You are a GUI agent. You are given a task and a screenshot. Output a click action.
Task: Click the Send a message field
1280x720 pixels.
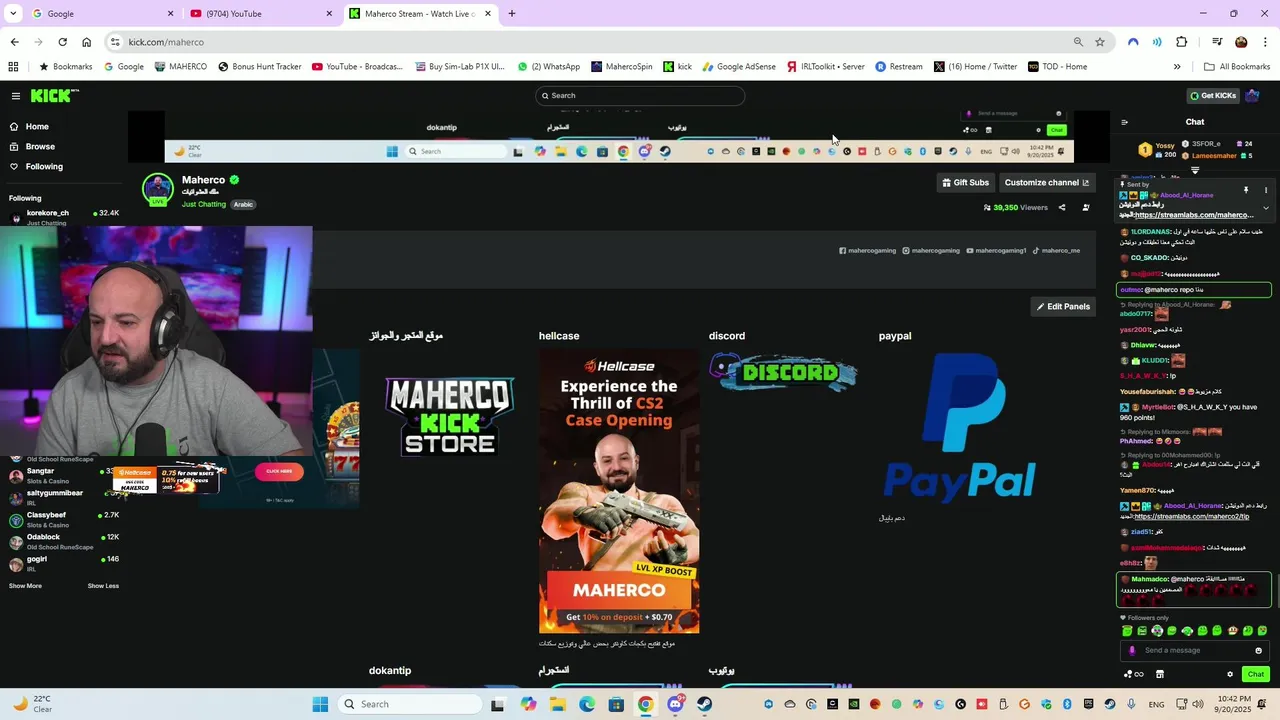click(1193, 650)
